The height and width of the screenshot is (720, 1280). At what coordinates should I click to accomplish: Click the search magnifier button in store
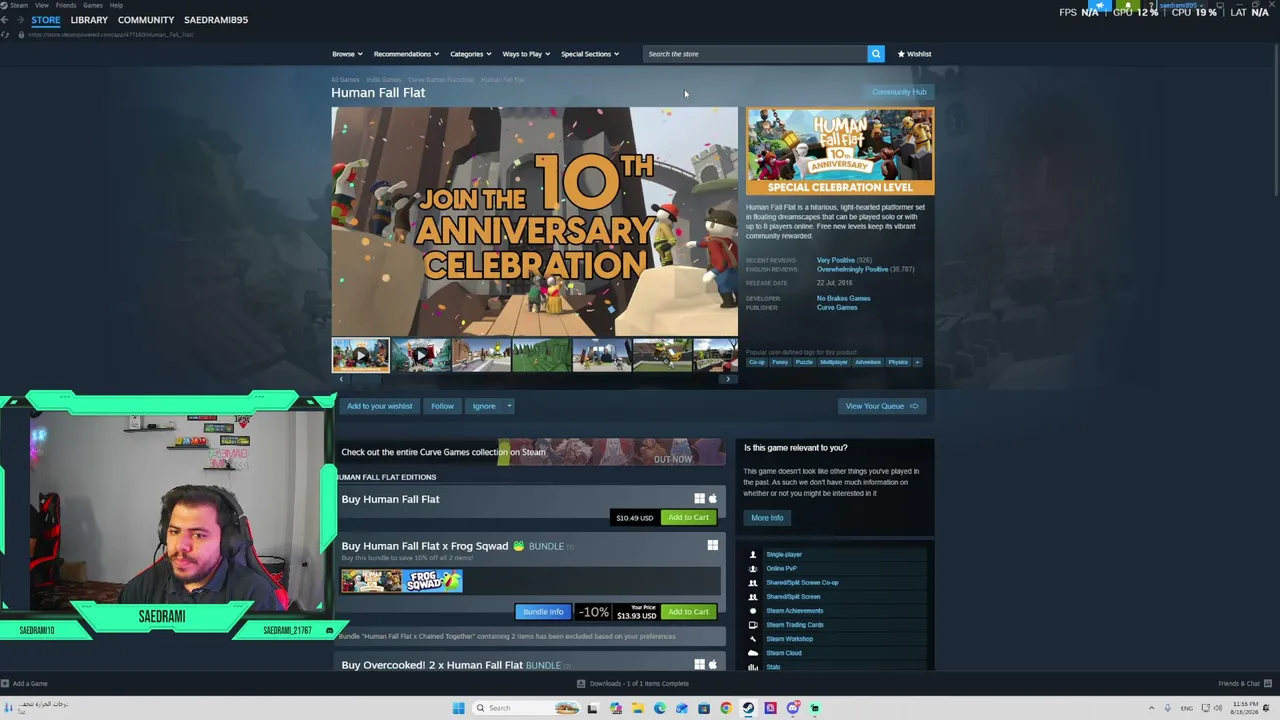pos(876,54)
